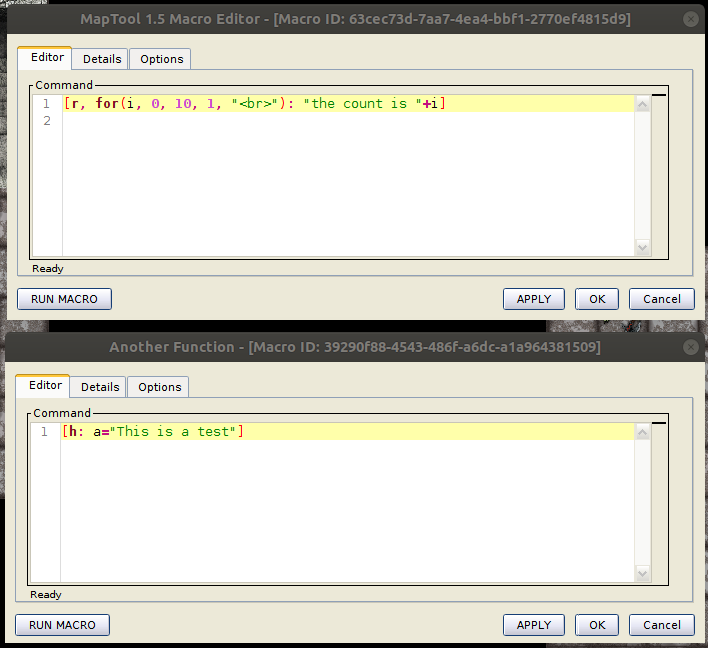Click scroll down arrow in Another Function editor
The height and width of the screenshot is (648, 708).
[643, 573]
